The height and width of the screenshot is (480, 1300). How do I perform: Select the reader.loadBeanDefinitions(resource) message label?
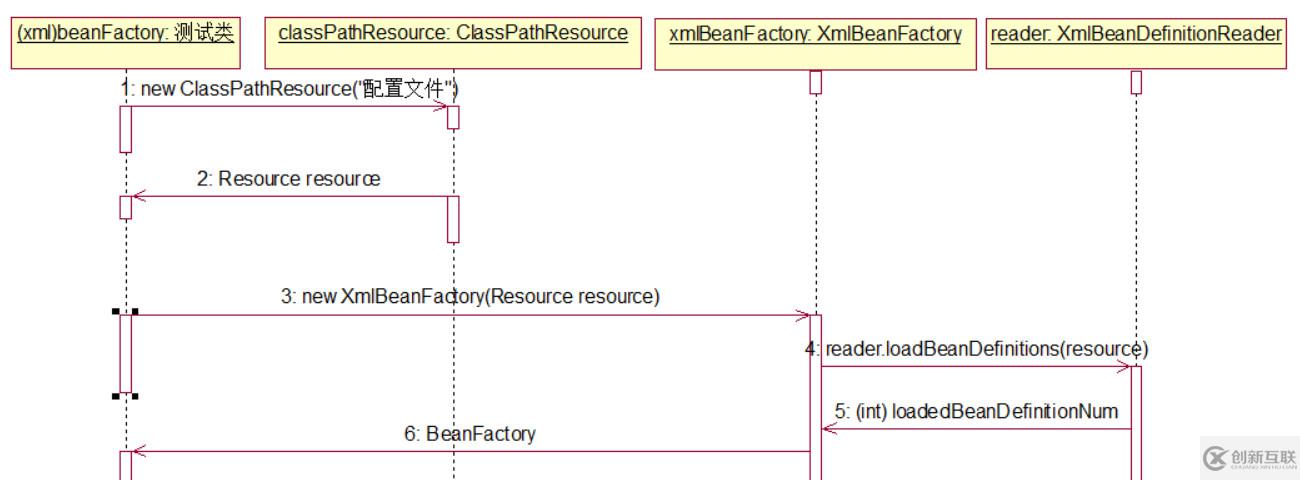point(985,349)
